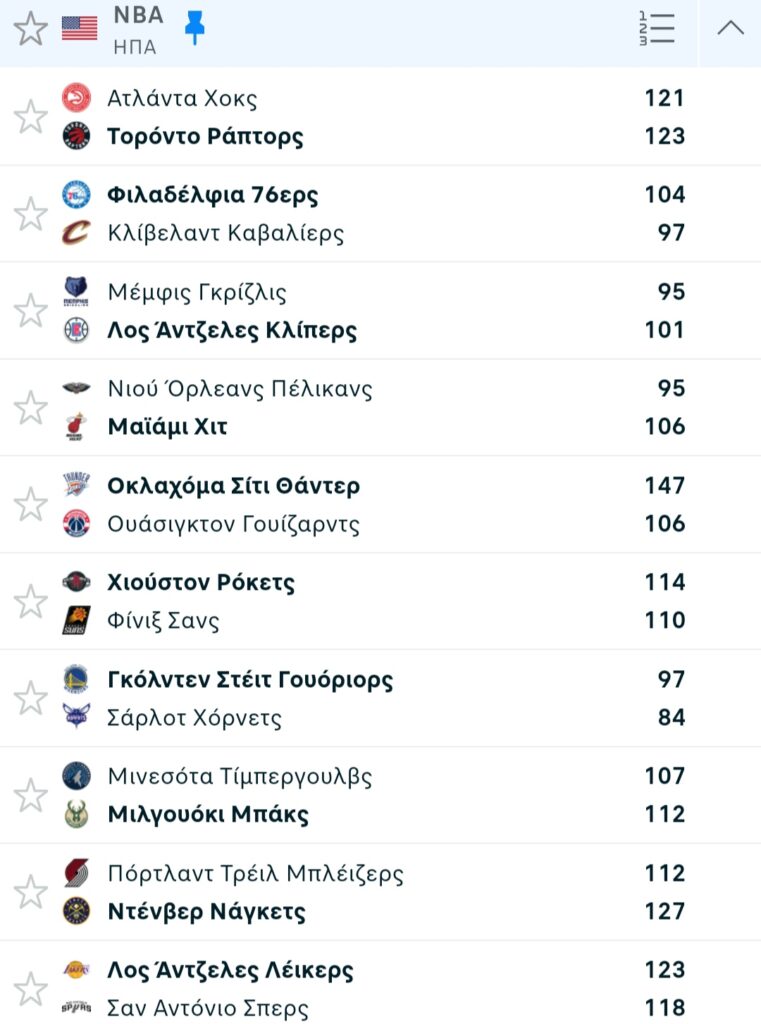Collapse the NBA league section
The width and height of the screenshot is (761, 1024).
pyautogui.click(x=731, y=28)
